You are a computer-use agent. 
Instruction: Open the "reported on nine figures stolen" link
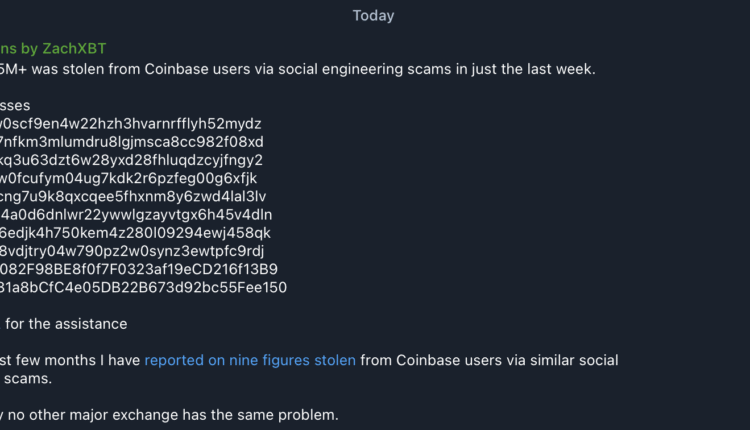click(250, 360)
